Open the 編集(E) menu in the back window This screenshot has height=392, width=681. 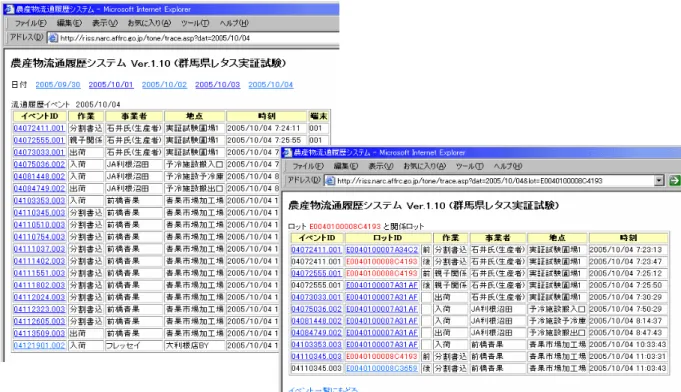coord(69,23)
